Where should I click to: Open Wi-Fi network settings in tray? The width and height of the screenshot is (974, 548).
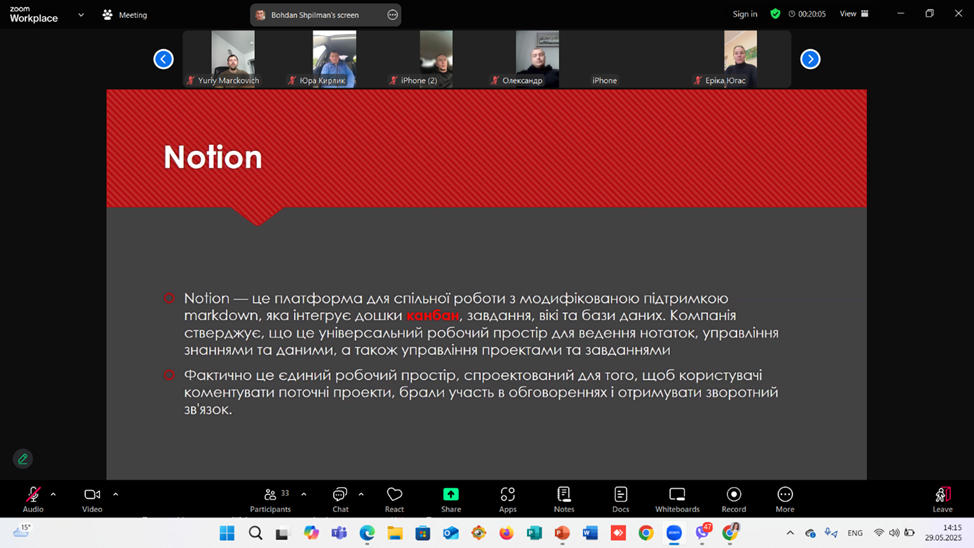pos(878,532)
